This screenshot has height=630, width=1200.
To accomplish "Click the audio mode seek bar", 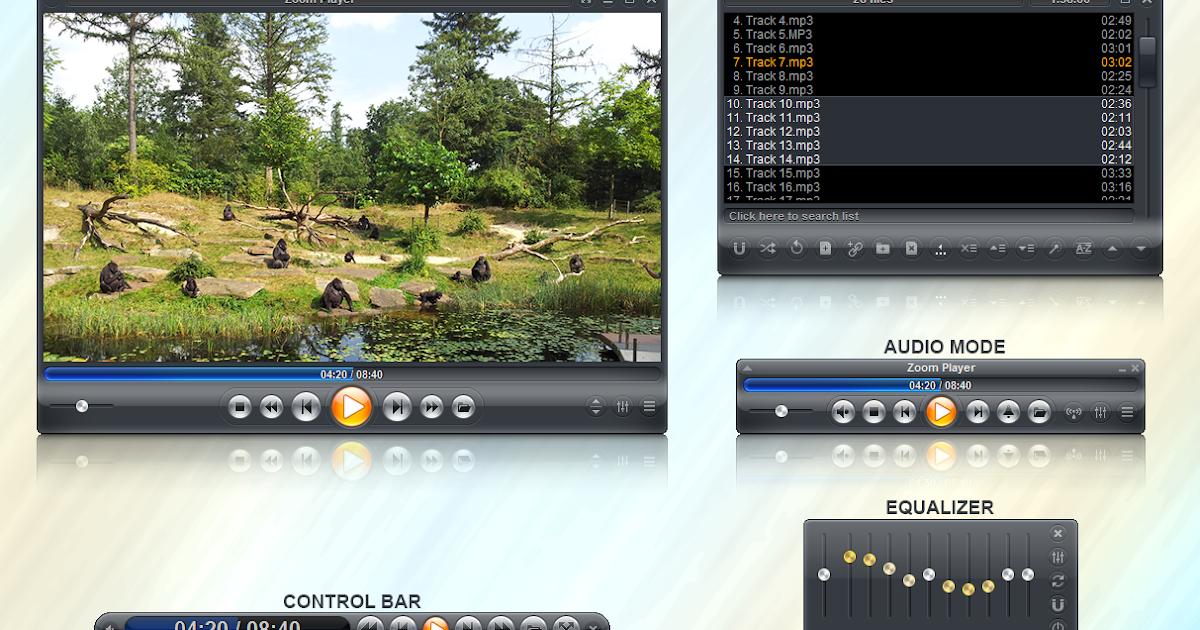I will [x=940, y=385].
